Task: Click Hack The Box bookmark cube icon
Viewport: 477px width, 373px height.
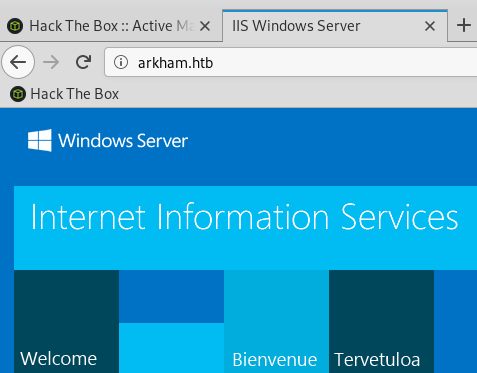Action: [18, 94]
